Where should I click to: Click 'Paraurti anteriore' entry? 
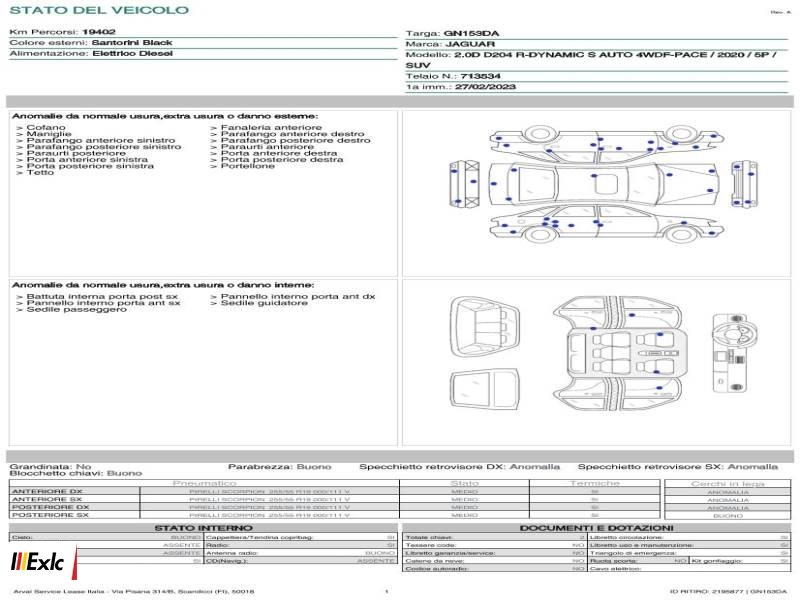[x=267, y=147]
